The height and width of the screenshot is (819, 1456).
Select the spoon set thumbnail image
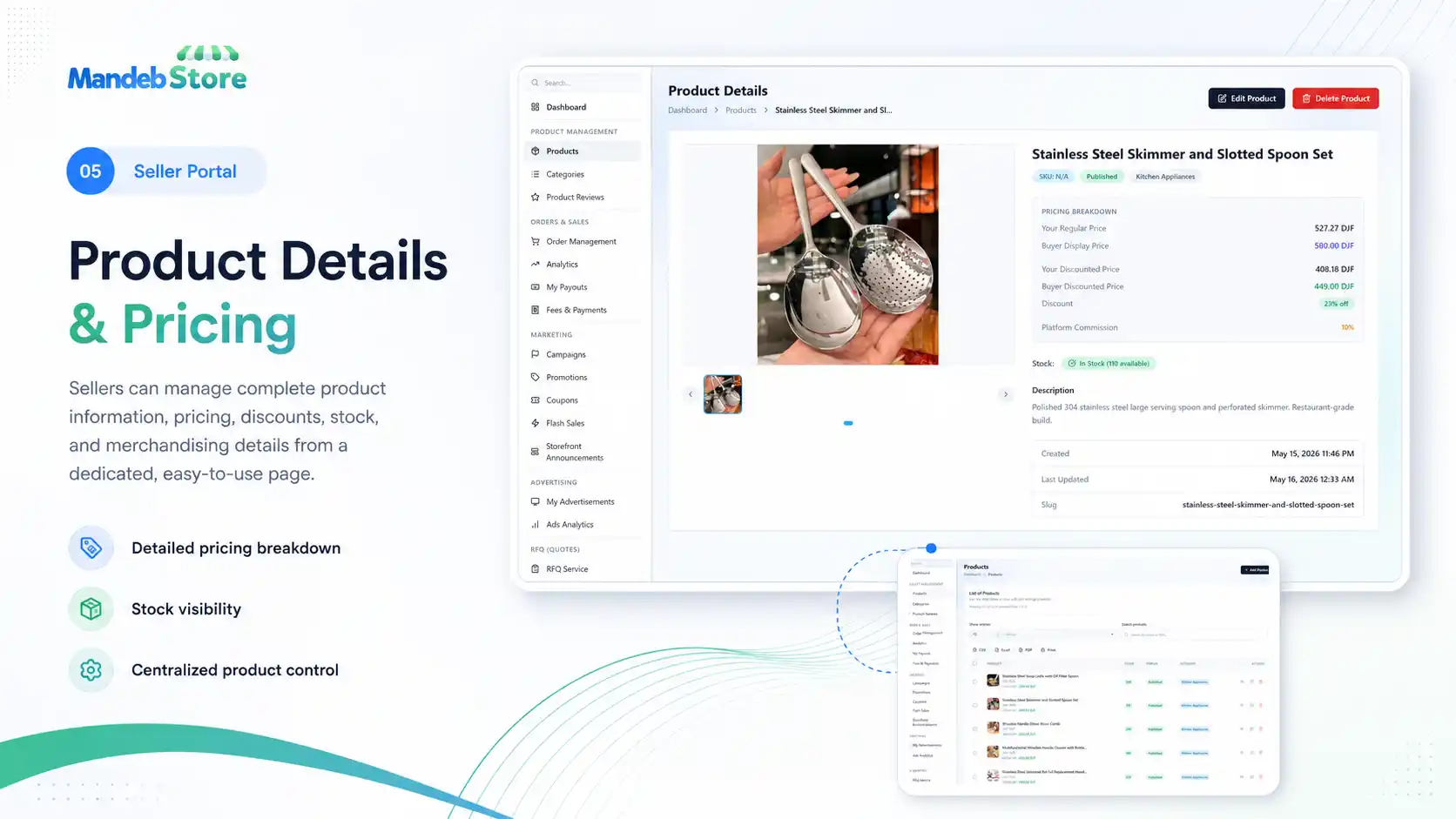coord(723,394)
